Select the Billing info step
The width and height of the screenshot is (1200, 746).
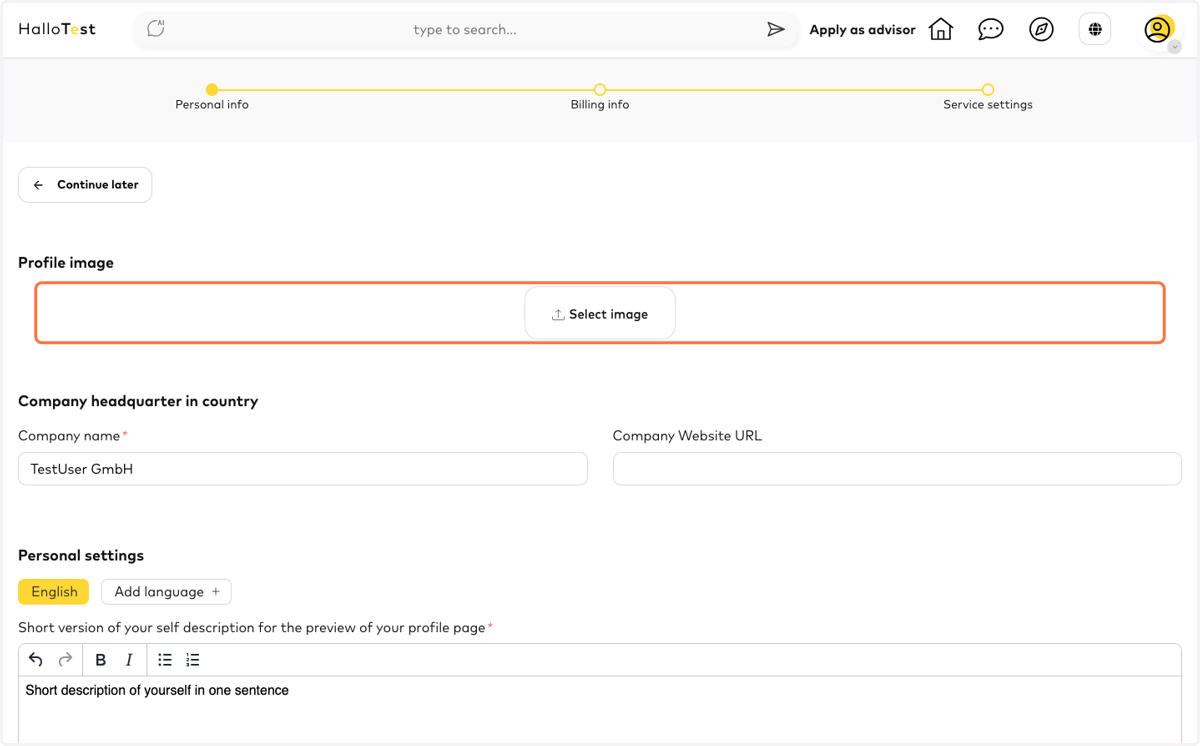600,97
